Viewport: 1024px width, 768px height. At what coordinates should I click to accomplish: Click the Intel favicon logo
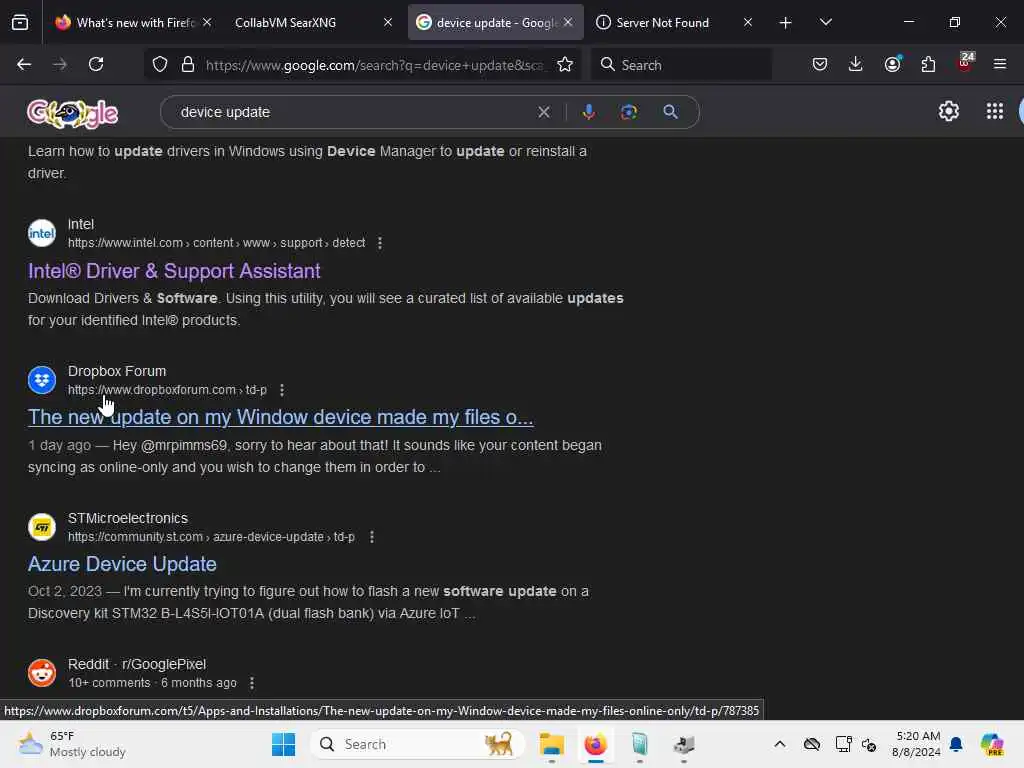(x=42, y=233)
